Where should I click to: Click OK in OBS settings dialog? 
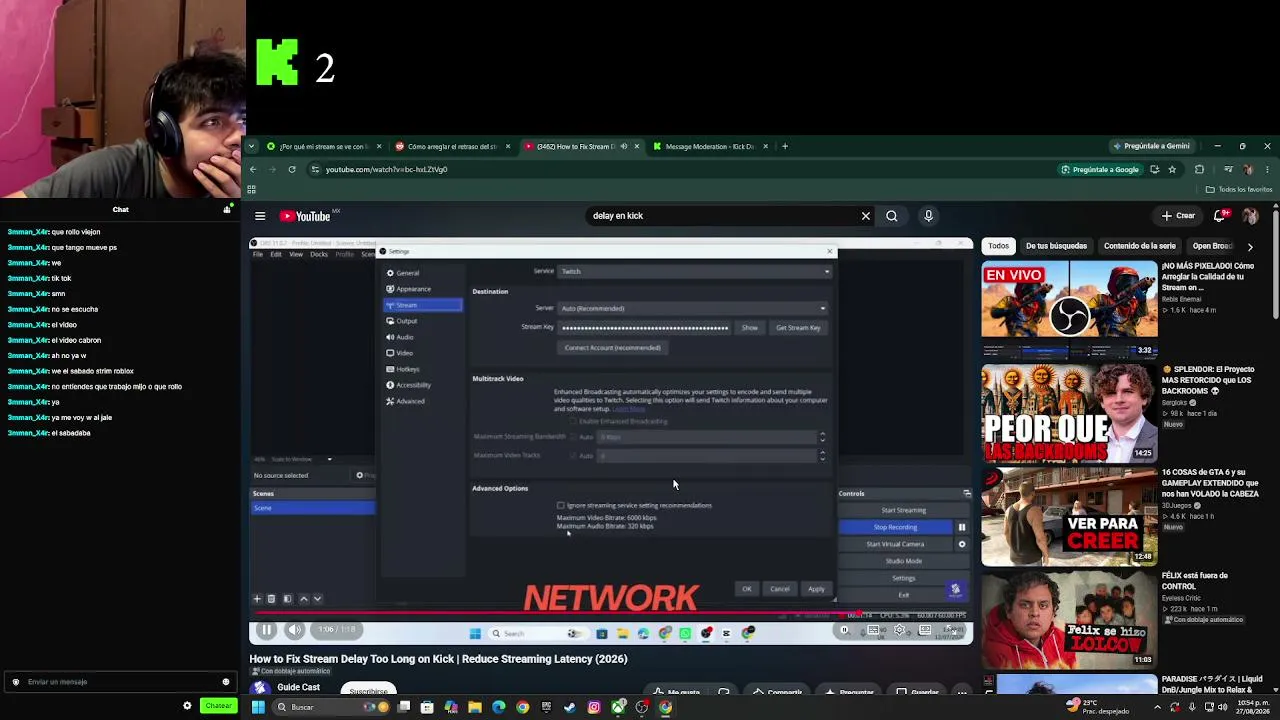tap(747, 589)
